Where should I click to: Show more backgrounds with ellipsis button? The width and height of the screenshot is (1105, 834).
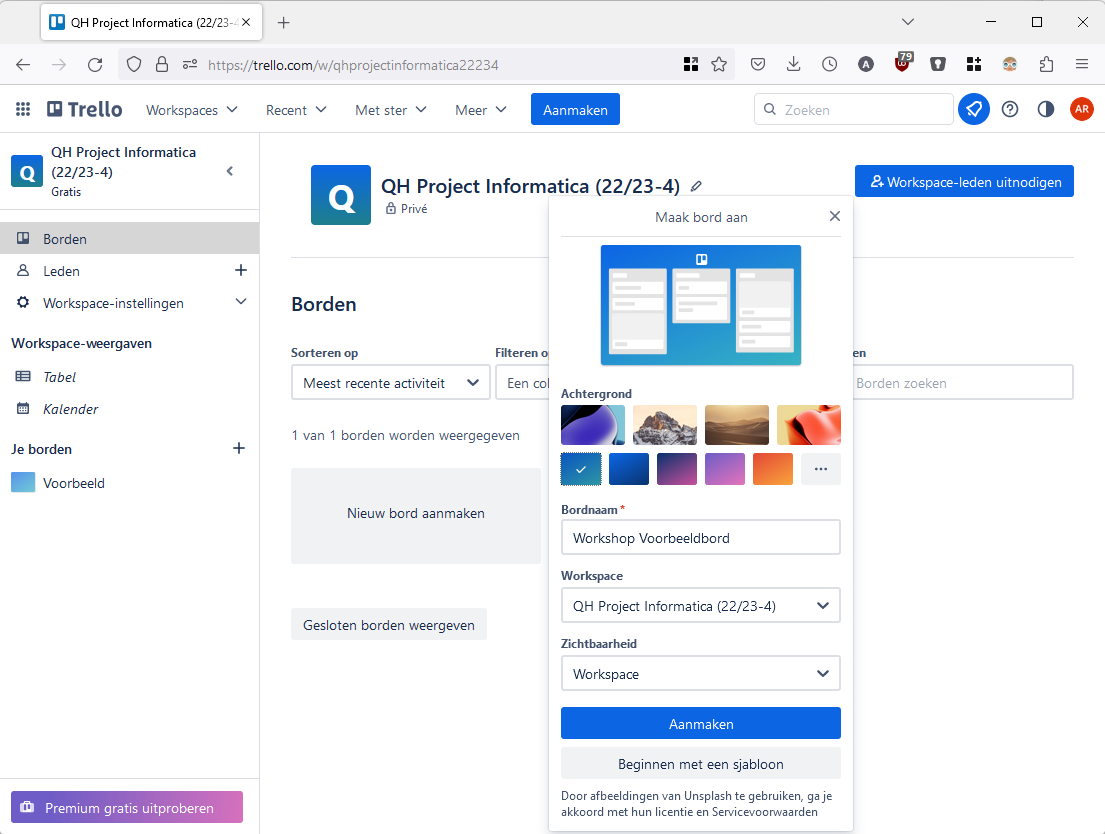pos(821,469)
